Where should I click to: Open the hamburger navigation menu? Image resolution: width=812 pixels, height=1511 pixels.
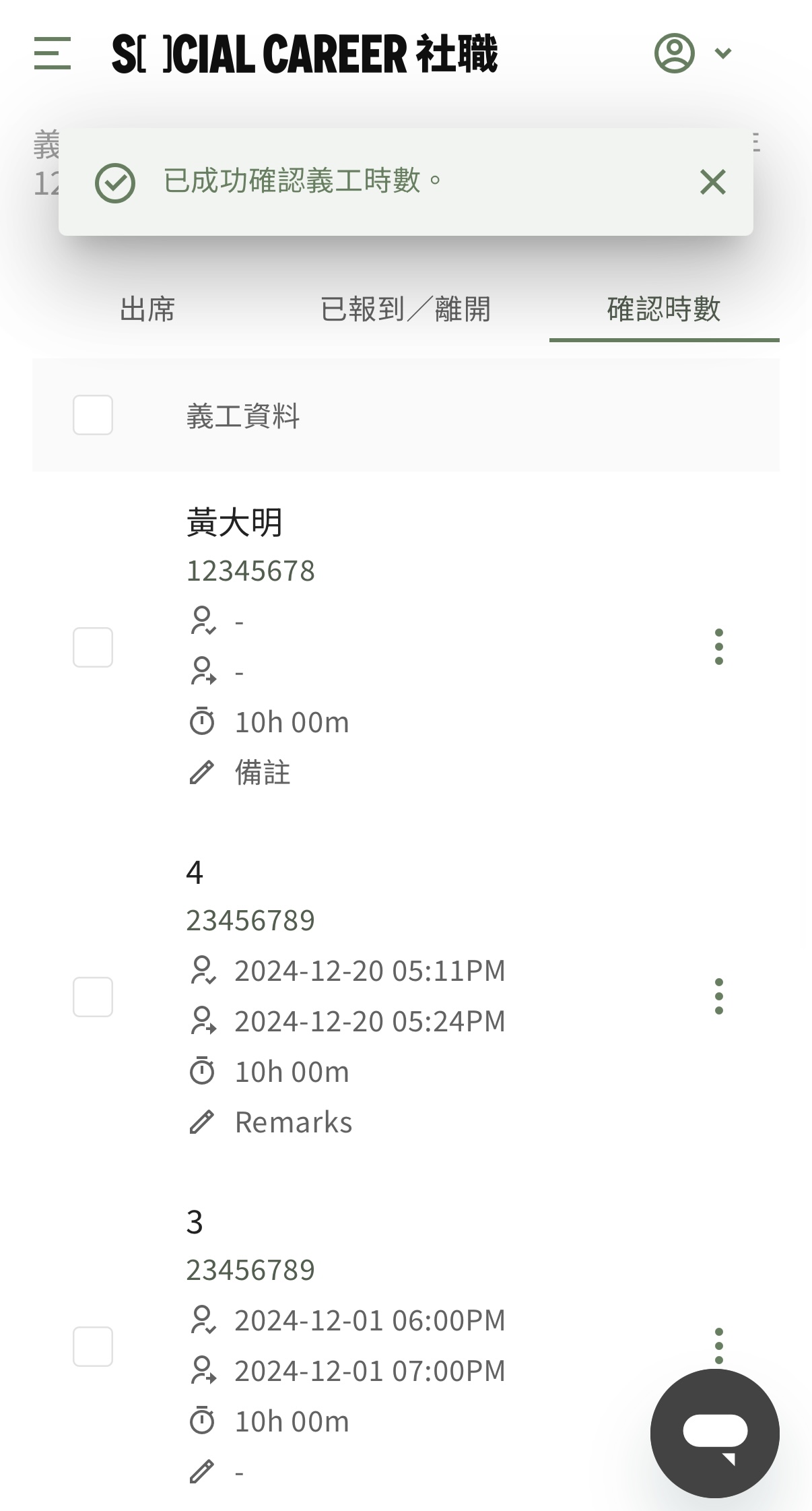(x=53, y=53)
